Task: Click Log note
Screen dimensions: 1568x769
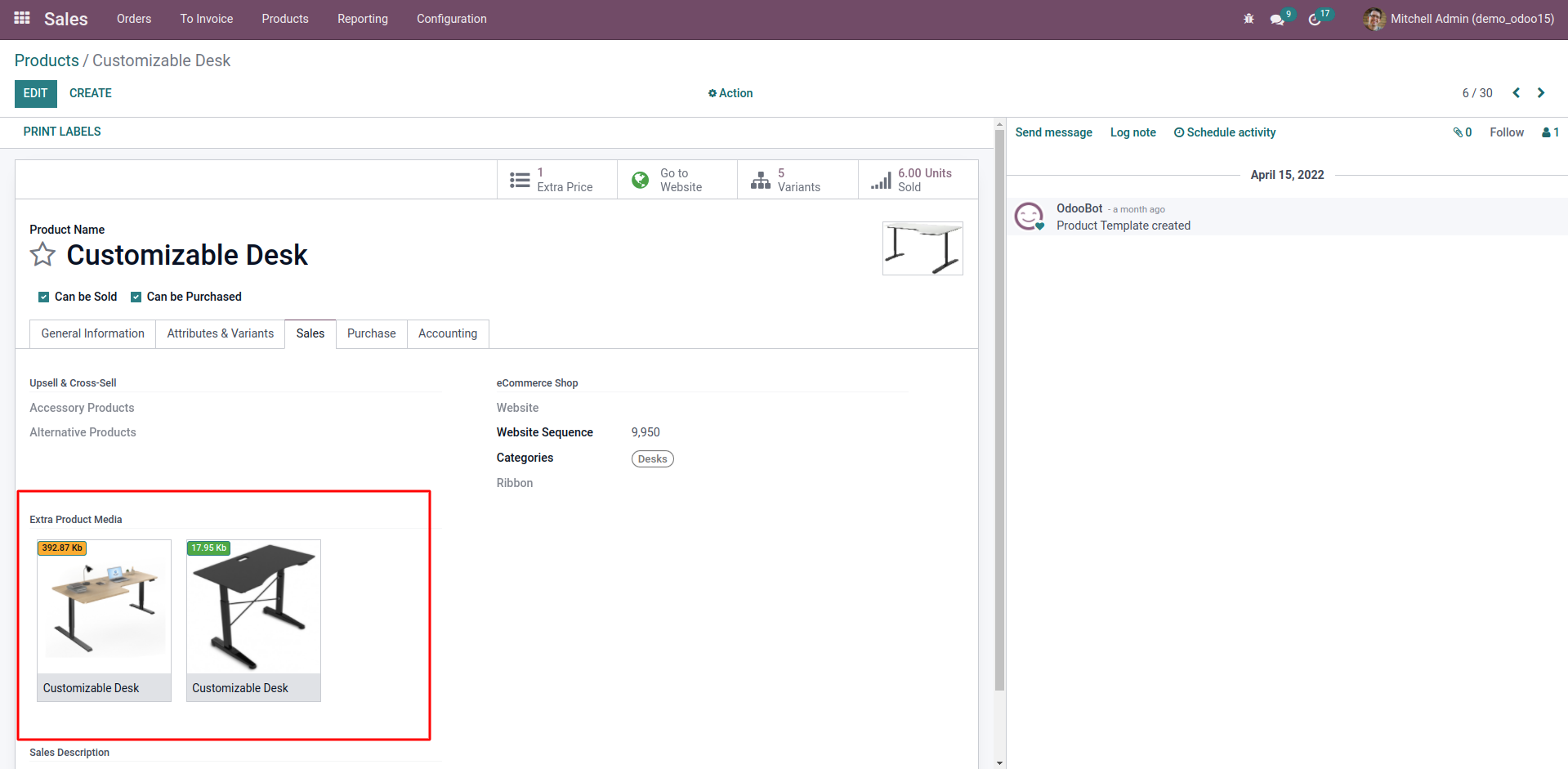Action: point(1133,132)
